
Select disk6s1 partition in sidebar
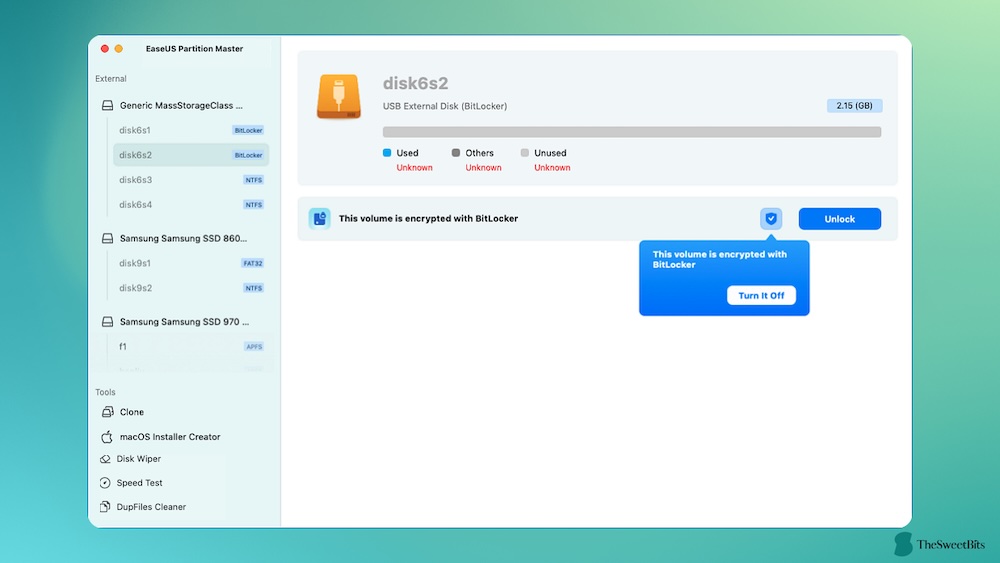pyautogui.click(x=191, y=130)
